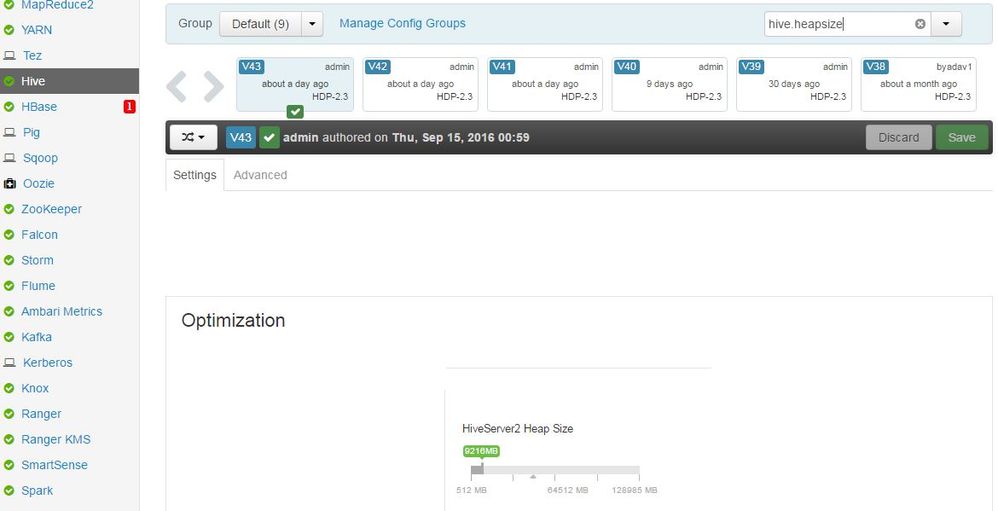
Task: Open the Settings tab
Action: point(195,175)
